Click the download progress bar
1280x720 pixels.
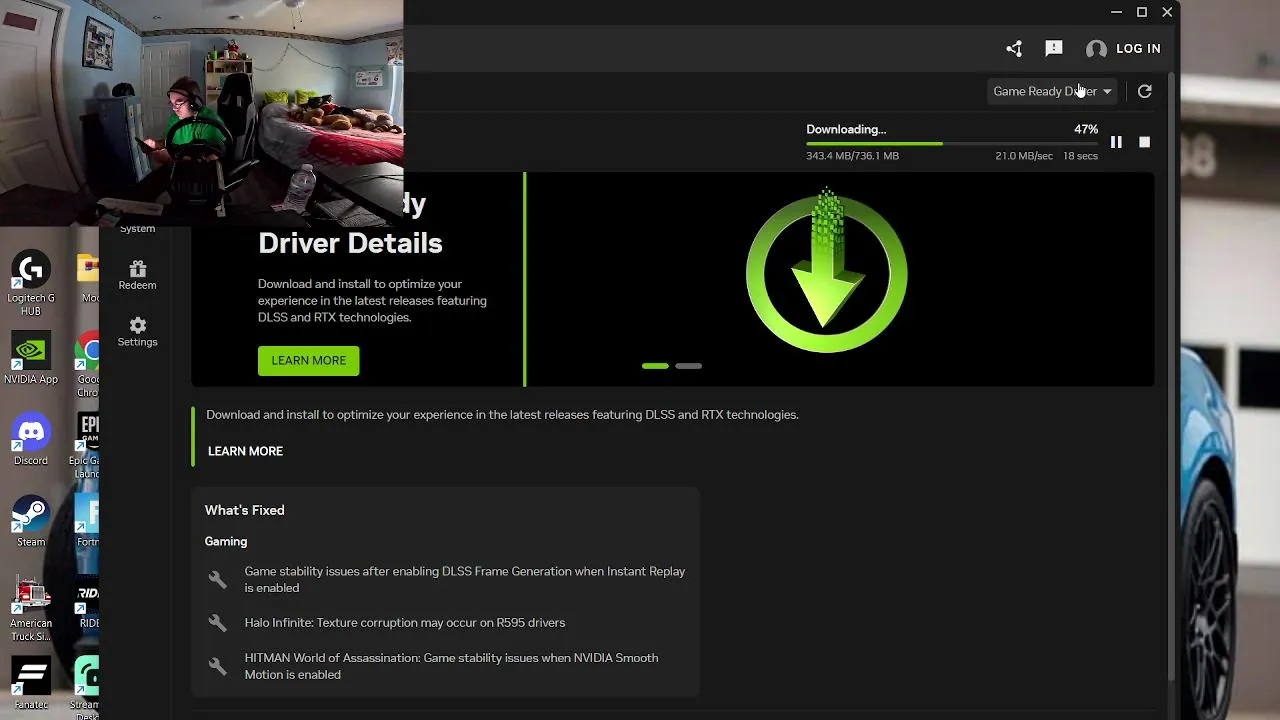pyautogui.click(x=951, y=144)
